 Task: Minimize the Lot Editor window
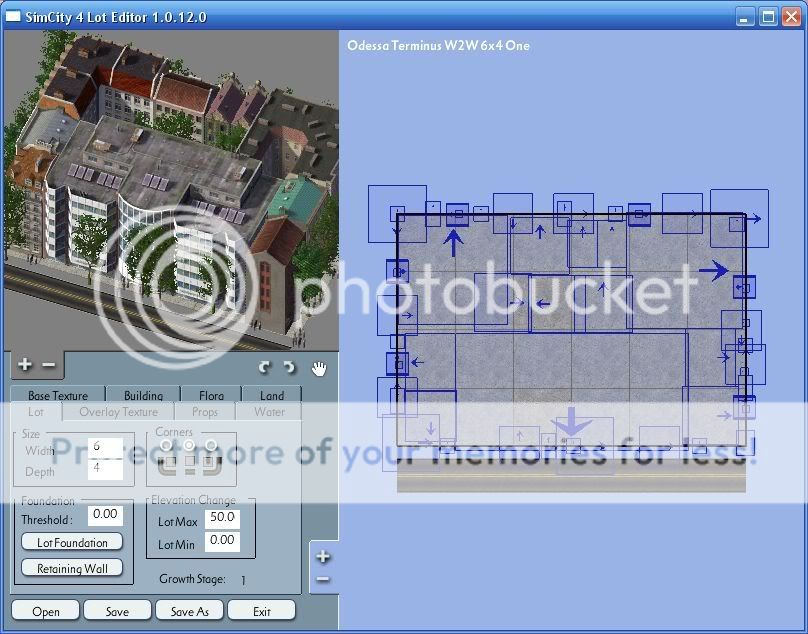click(744, 18)
